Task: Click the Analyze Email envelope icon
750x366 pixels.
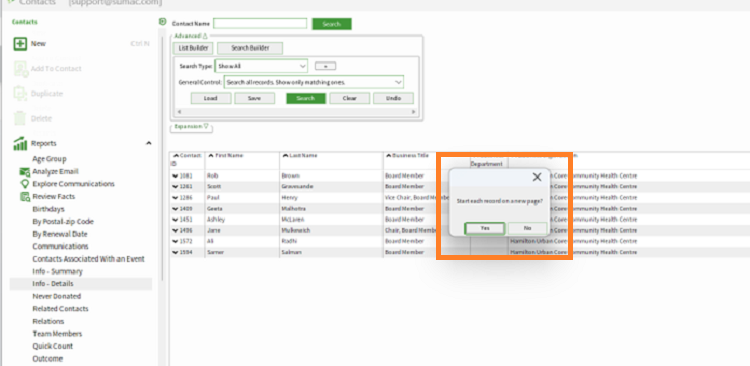Action: [24, 171]
